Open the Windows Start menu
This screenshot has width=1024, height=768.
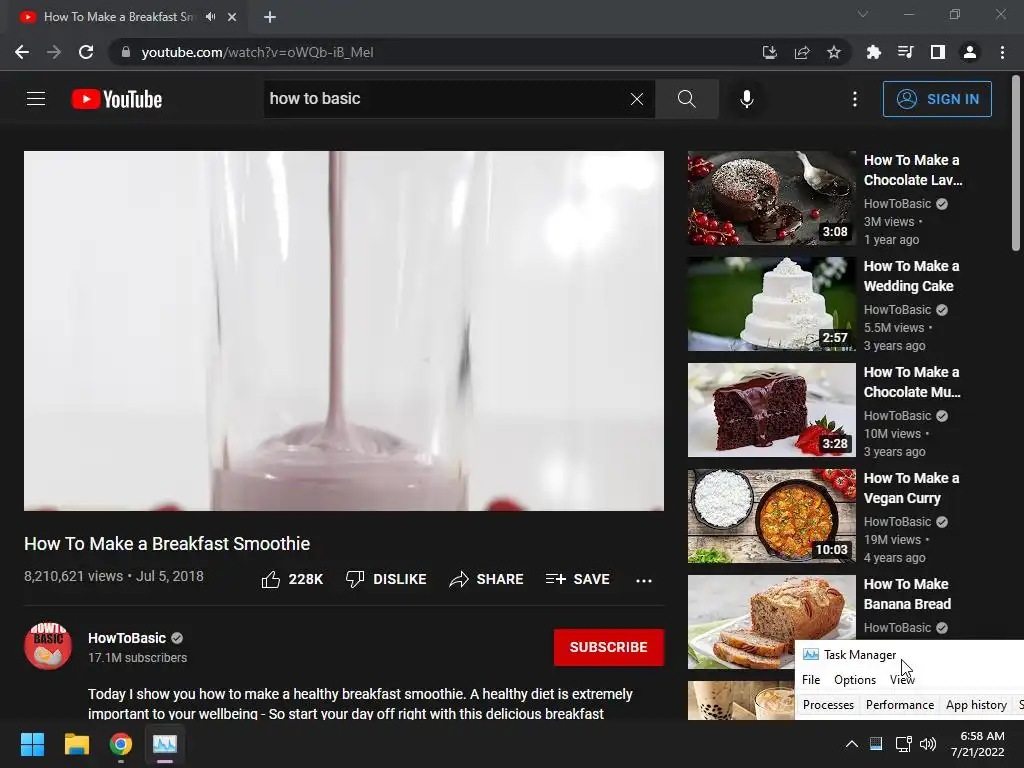(x=32, y=744)
